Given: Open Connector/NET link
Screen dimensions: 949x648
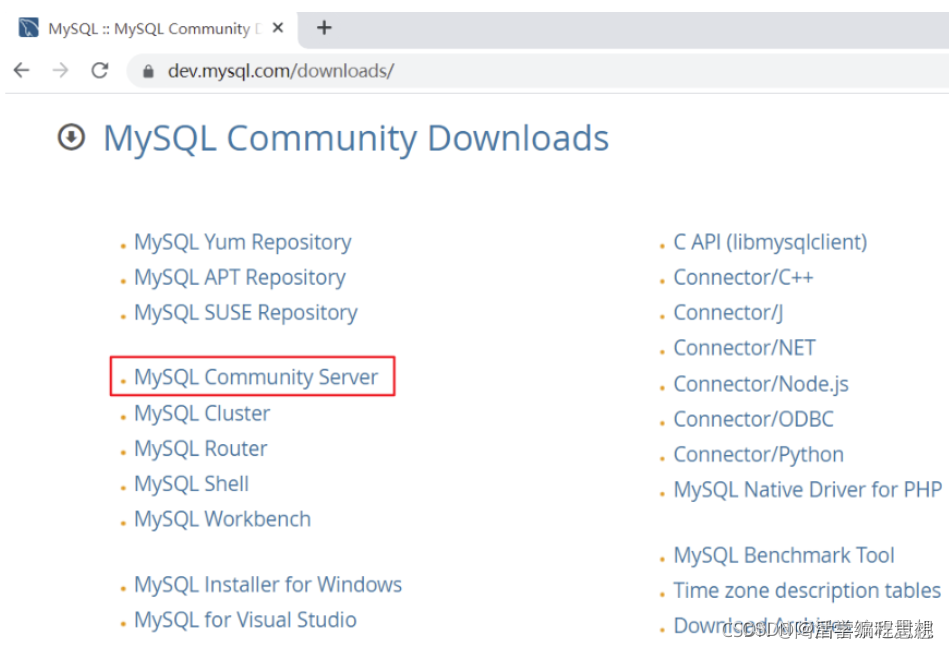Looking at the screenshot, I should coord(744,348).
